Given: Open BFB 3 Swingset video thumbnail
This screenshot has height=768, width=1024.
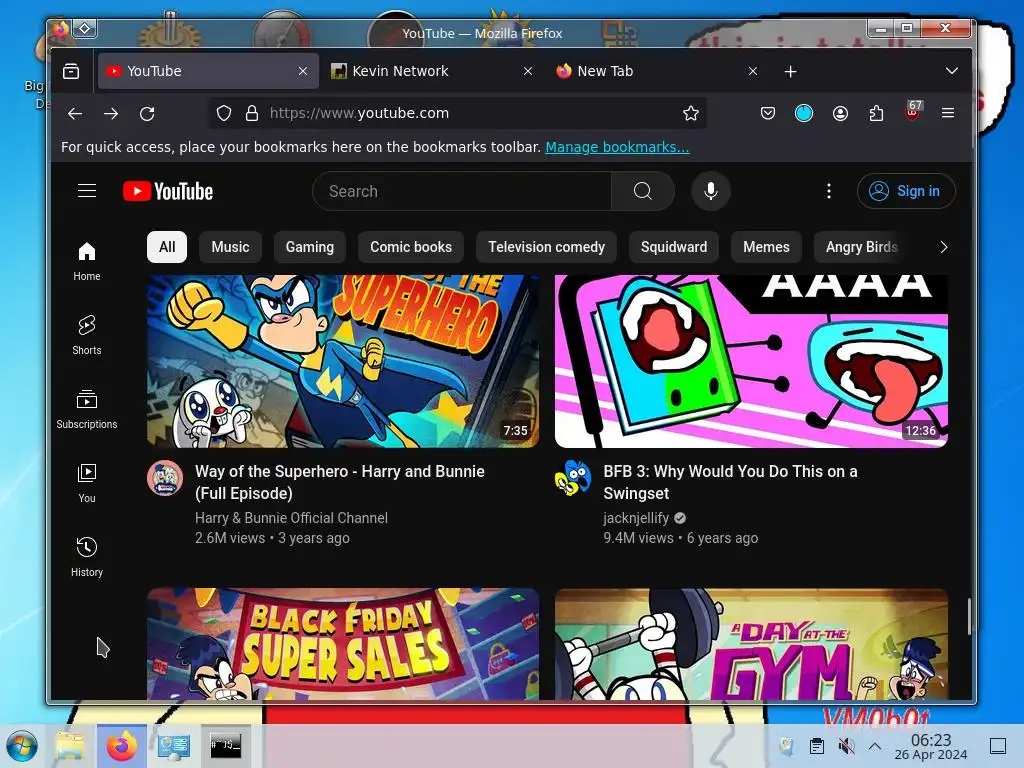Looking at the screenshot, I should click(751, 361).
